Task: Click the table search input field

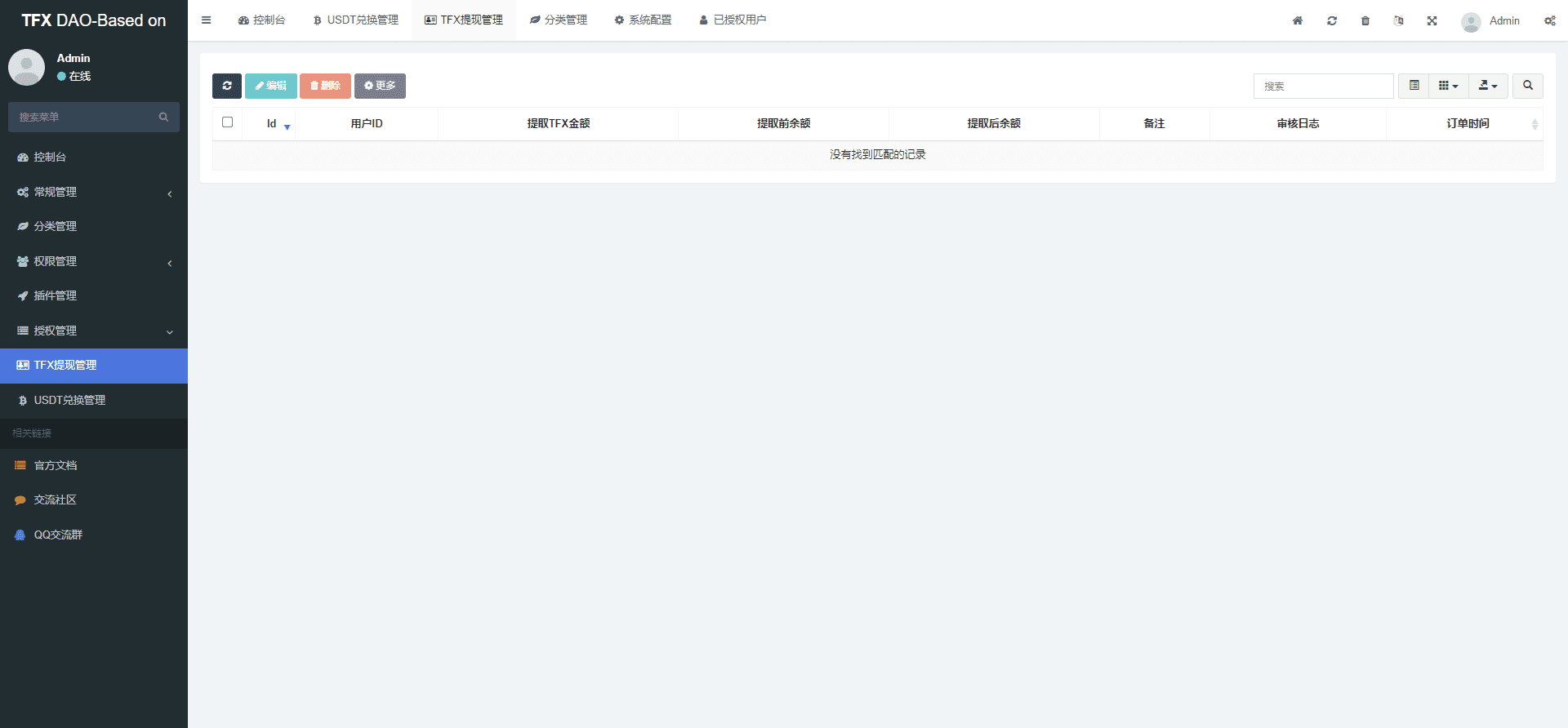Action: click(x=1323, y=86)
